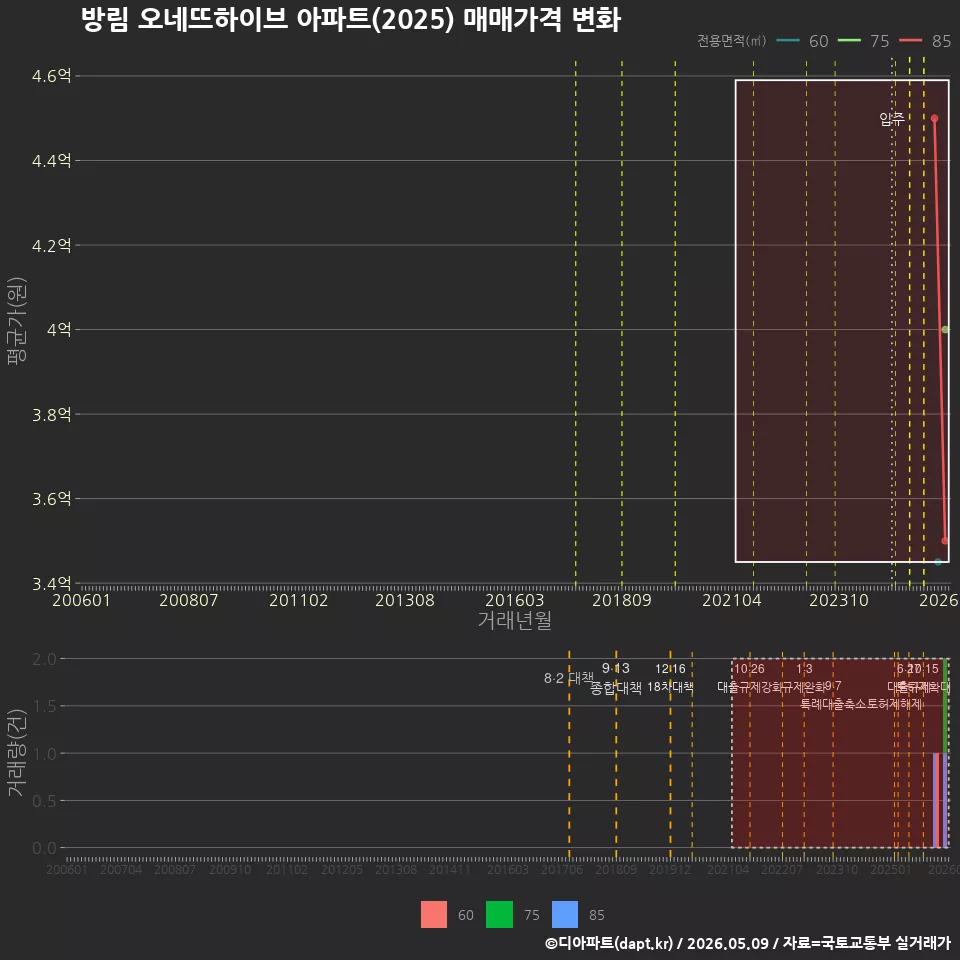Click the '4.2억' y-axis label
Screen dimensions: 960x960
pos(51,246)
